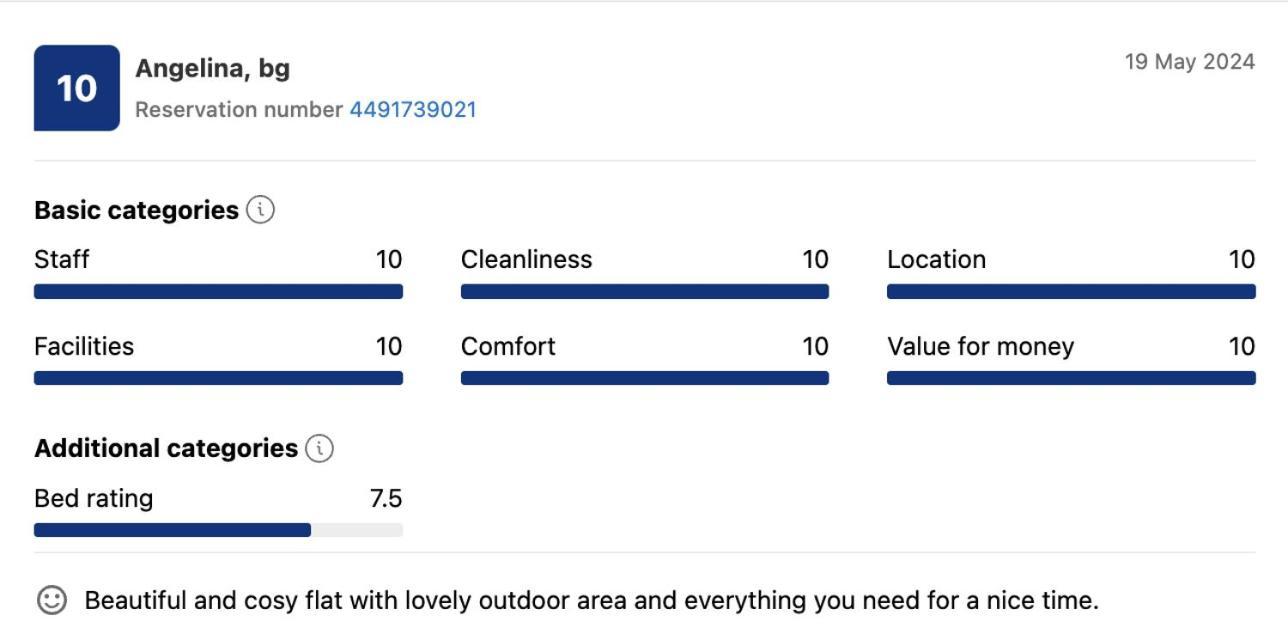Click the guest name Angelina, bg
The width and height of the screenshot is (1288, 640).
[213, 68]
